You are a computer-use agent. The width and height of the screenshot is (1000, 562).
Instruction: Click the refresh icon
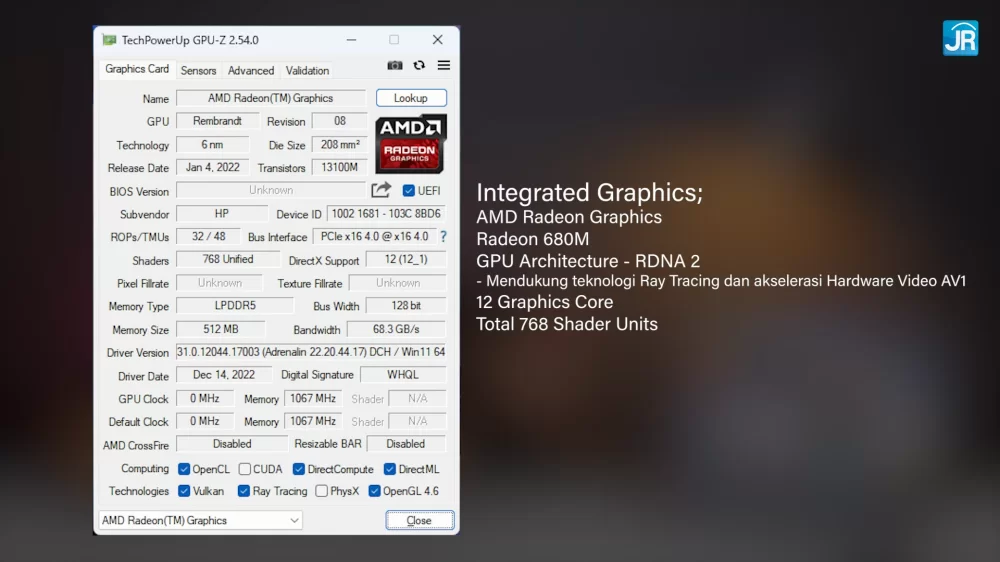419,66
